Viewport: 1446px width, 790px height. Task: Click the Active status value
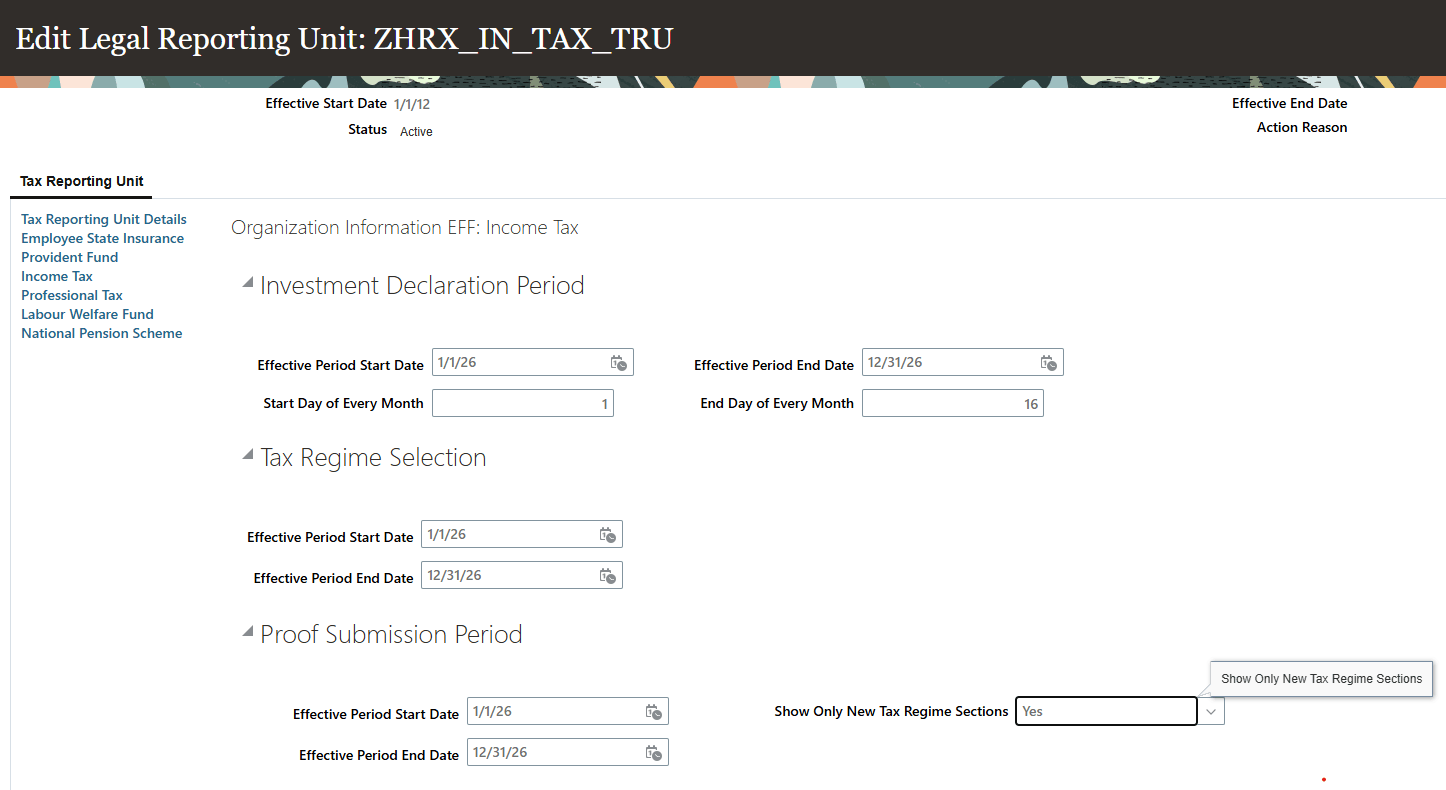click(x=416, y=131)
